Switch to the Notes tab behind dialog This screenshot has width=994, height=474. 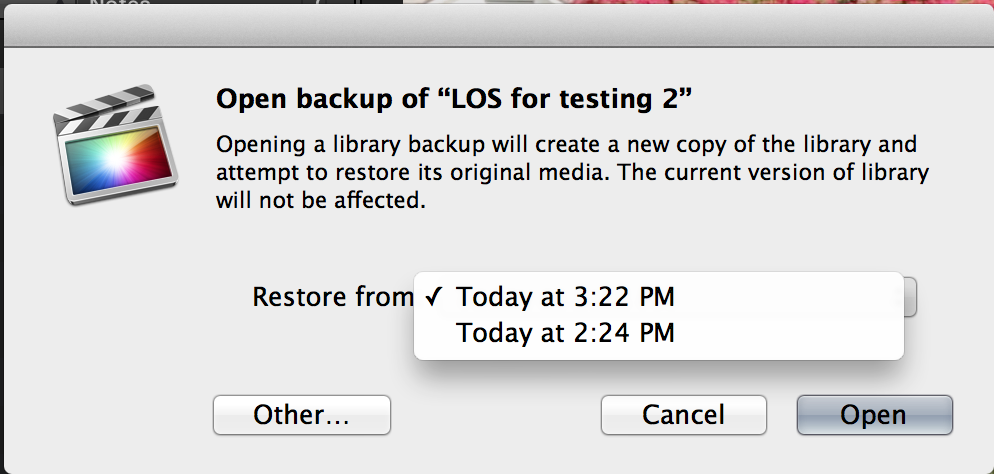point(120,4)
